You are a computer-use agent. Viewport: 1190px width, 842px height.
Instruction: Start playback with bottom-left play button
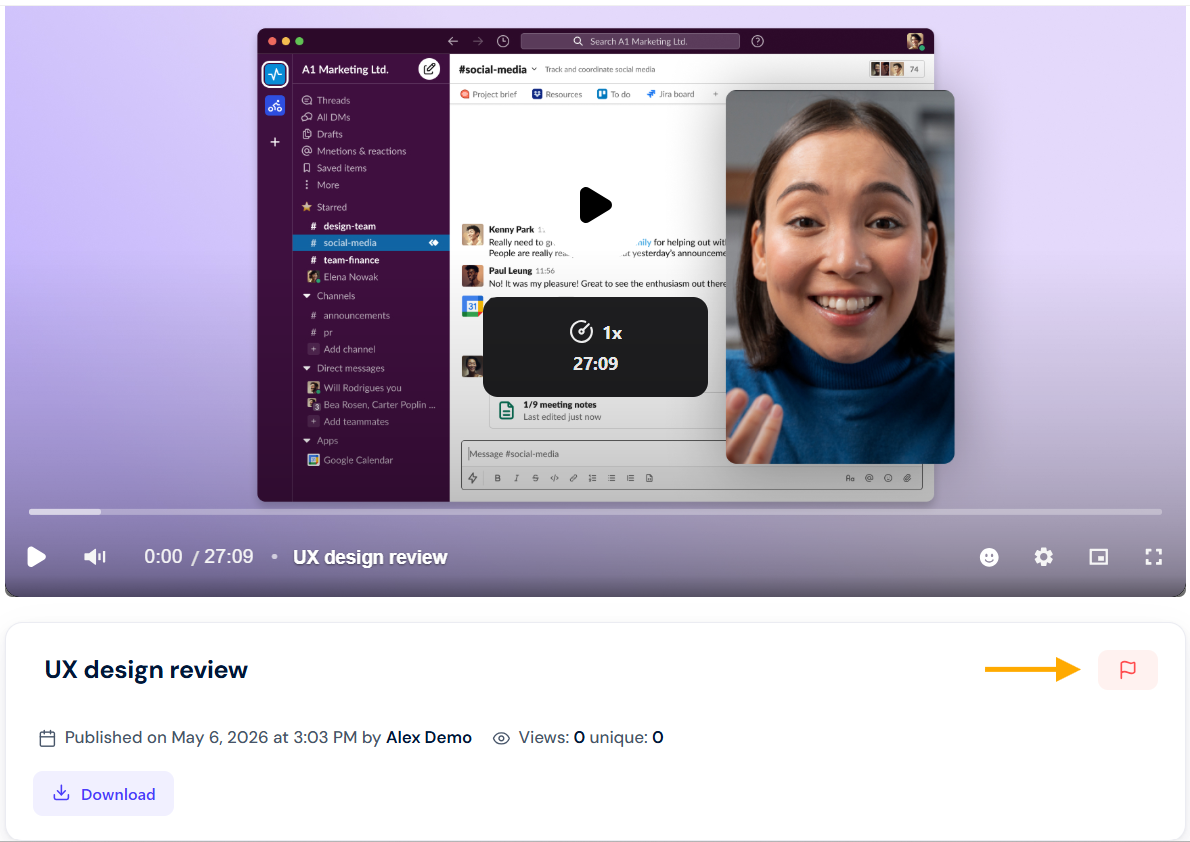(36, 557)
